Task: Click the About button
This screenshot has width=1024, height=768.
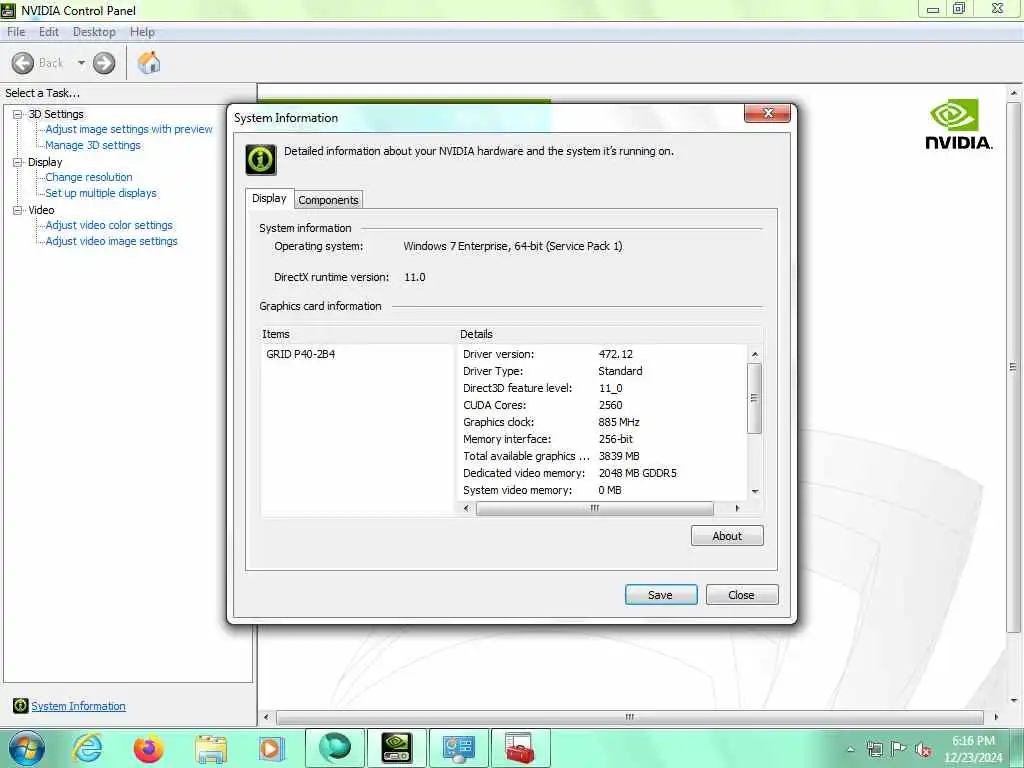Action: (x=727, y=536)
